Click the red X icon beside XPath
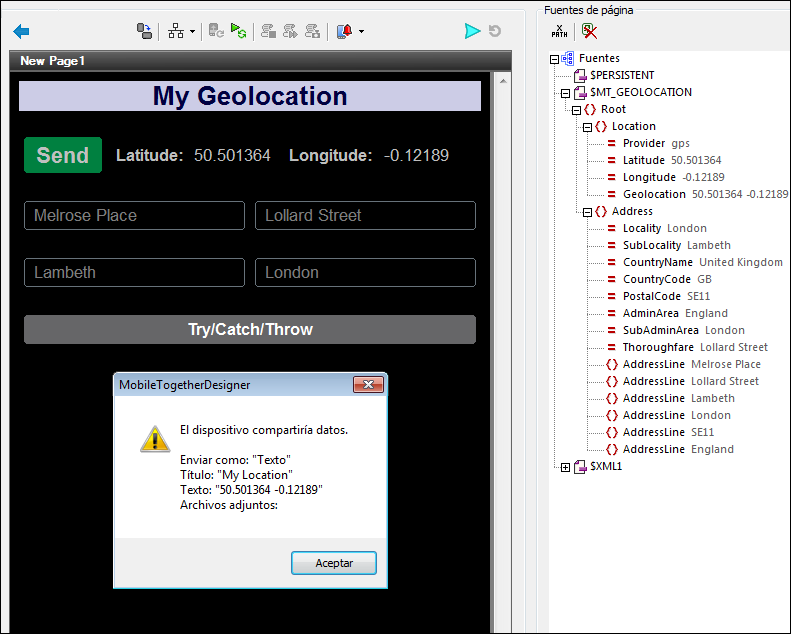This screenshot has width=791, height=634. click(x=589, y=31)
